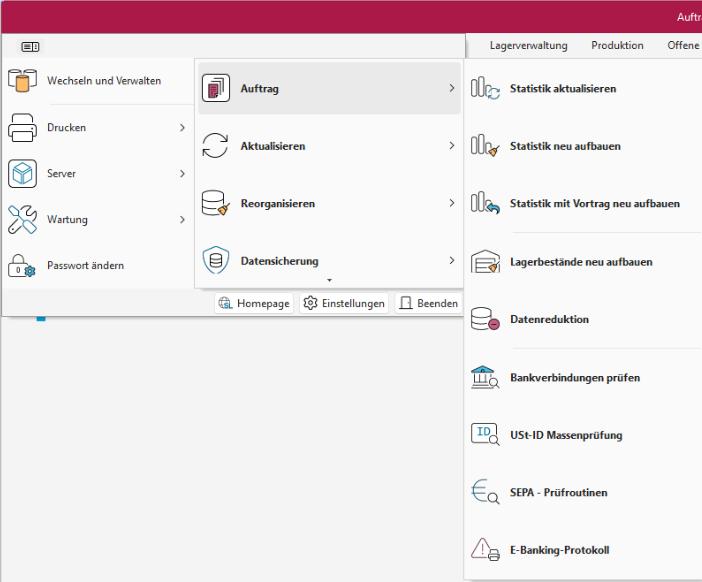Click the Datensicherung shield icon
The width and height of the screenshot is (702, 582).
[x=216, y=260]
